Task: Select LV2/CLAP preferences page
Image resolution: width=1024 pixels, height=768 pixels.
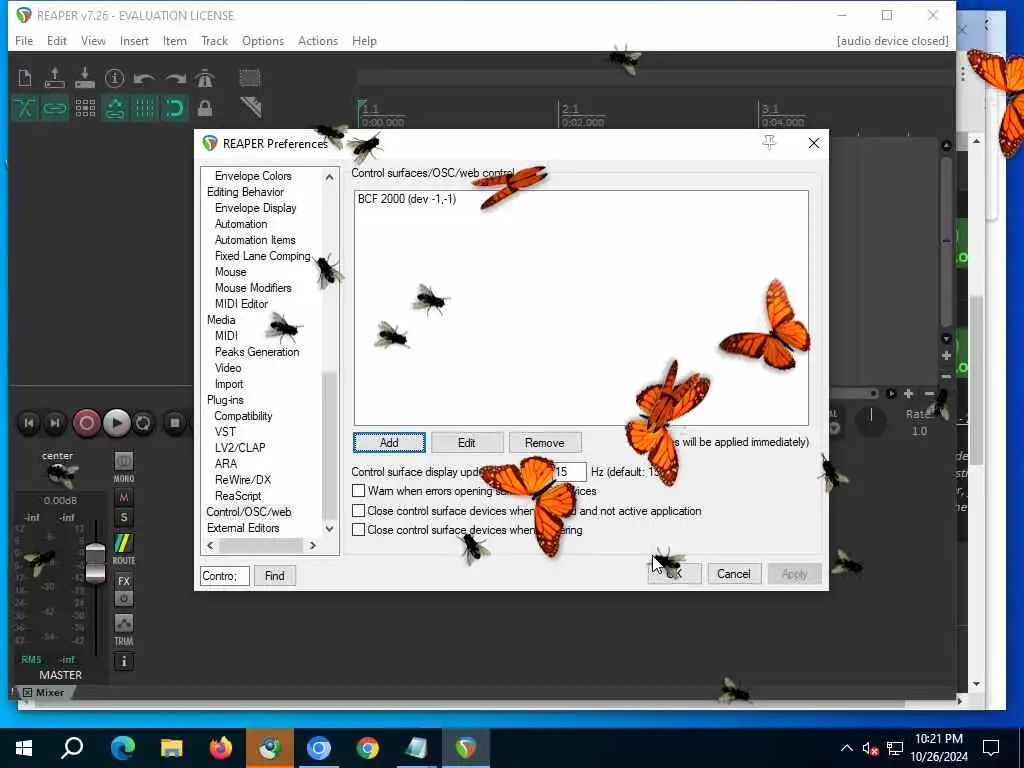Action: tap(240, 448)
